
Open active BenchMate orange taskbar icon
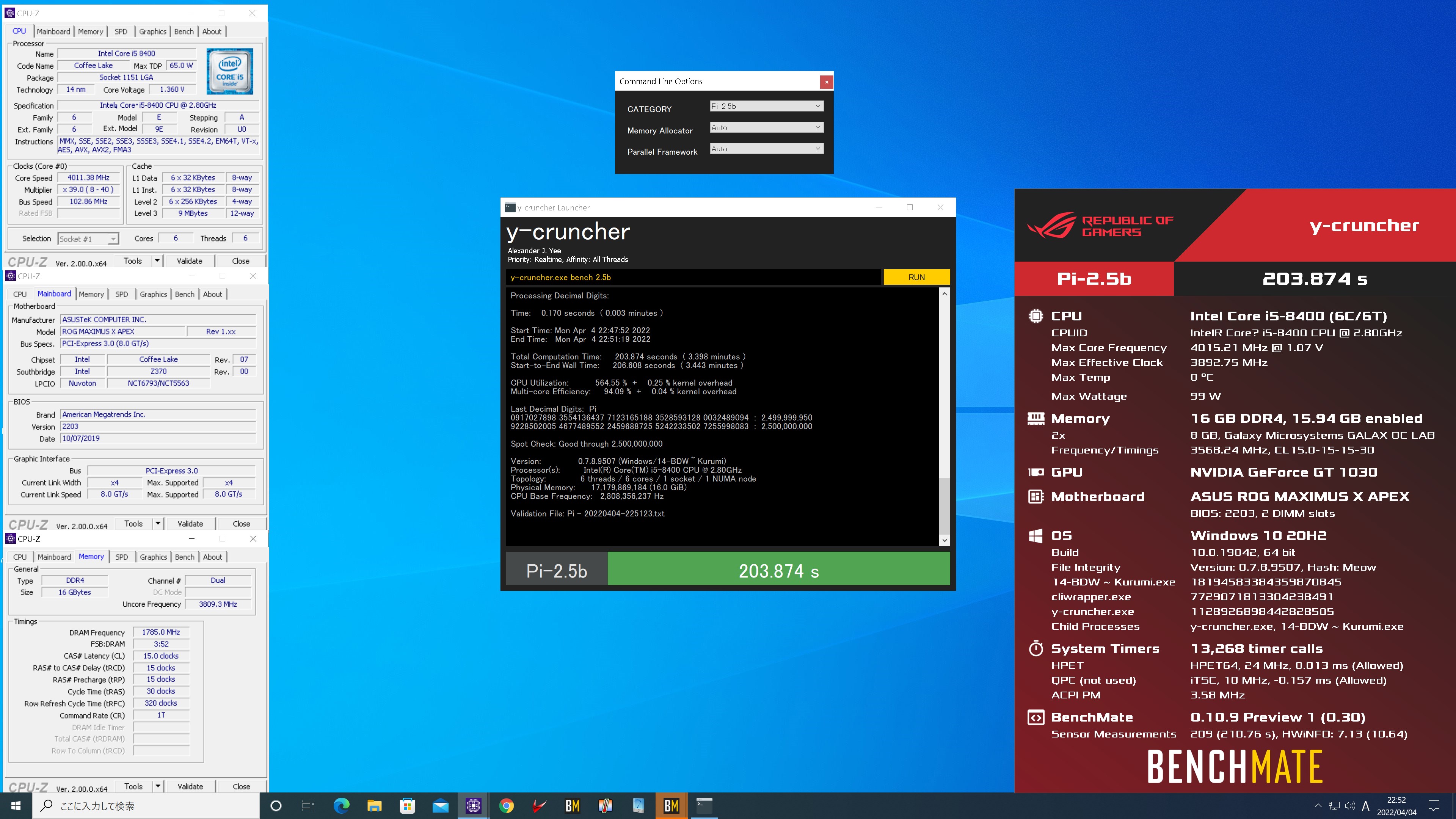point(671,805)
